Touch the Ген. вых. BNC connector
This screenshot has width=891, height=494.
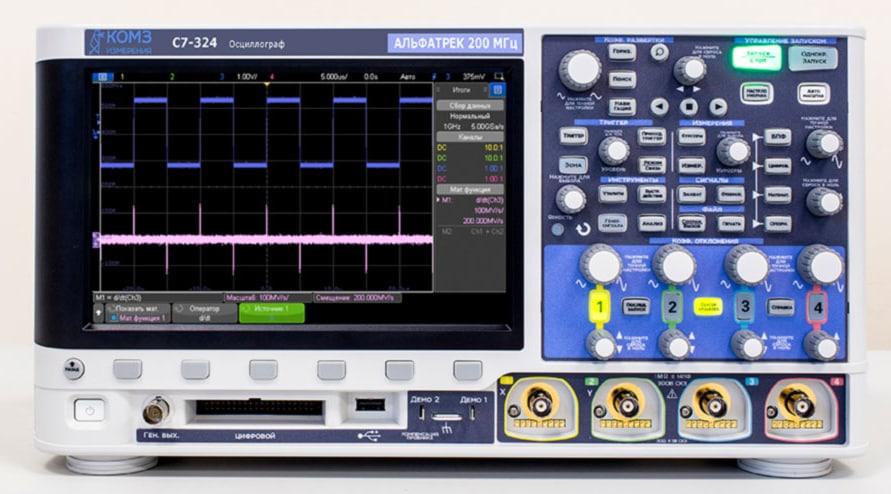click(x=155, y=410)
